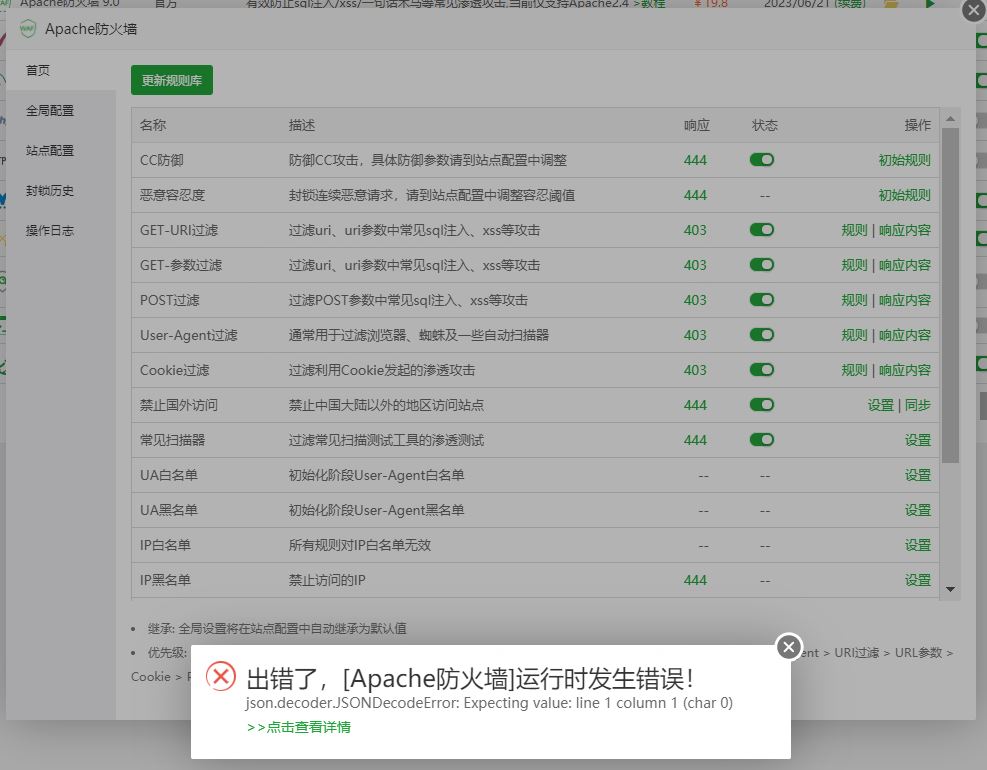Open the 首页 tab in sidebar

[x=61, y=70]
